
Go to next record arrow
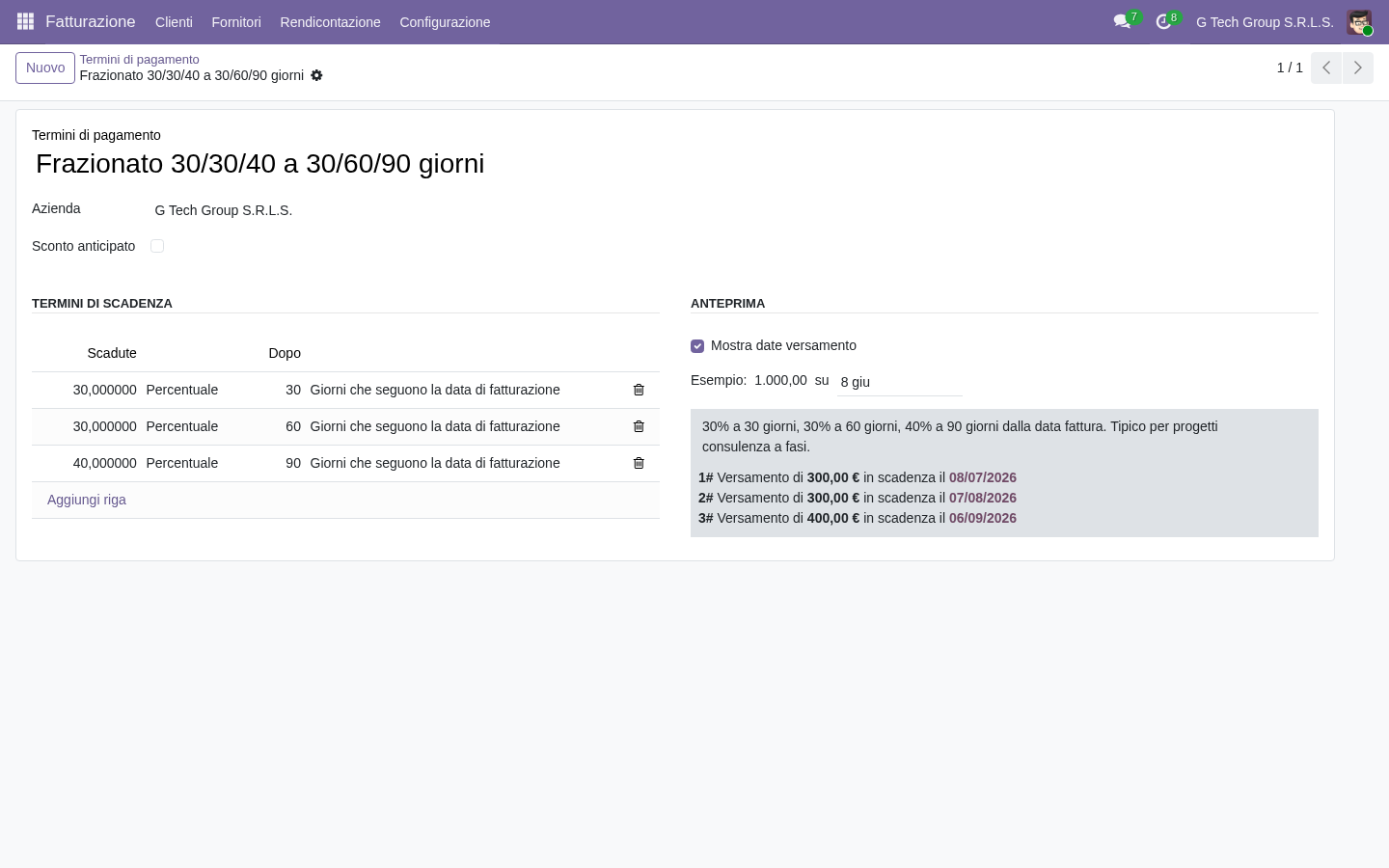click(1357, 68)
